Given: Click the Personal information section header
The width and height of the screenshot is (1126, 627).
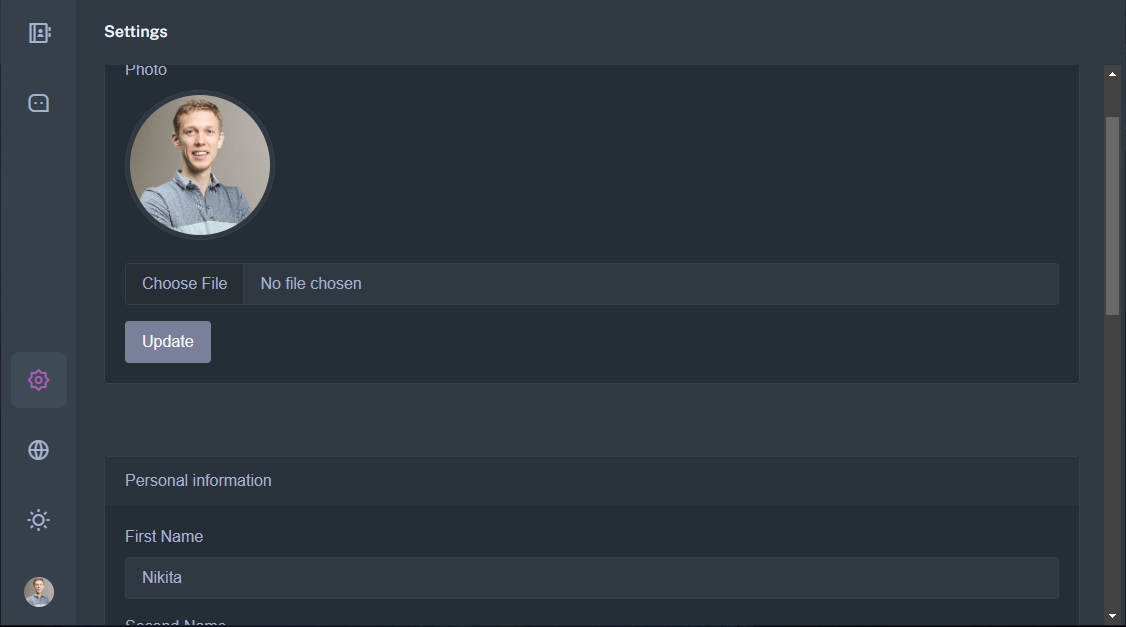Looking at the screenshot, I should click(198, 481).
